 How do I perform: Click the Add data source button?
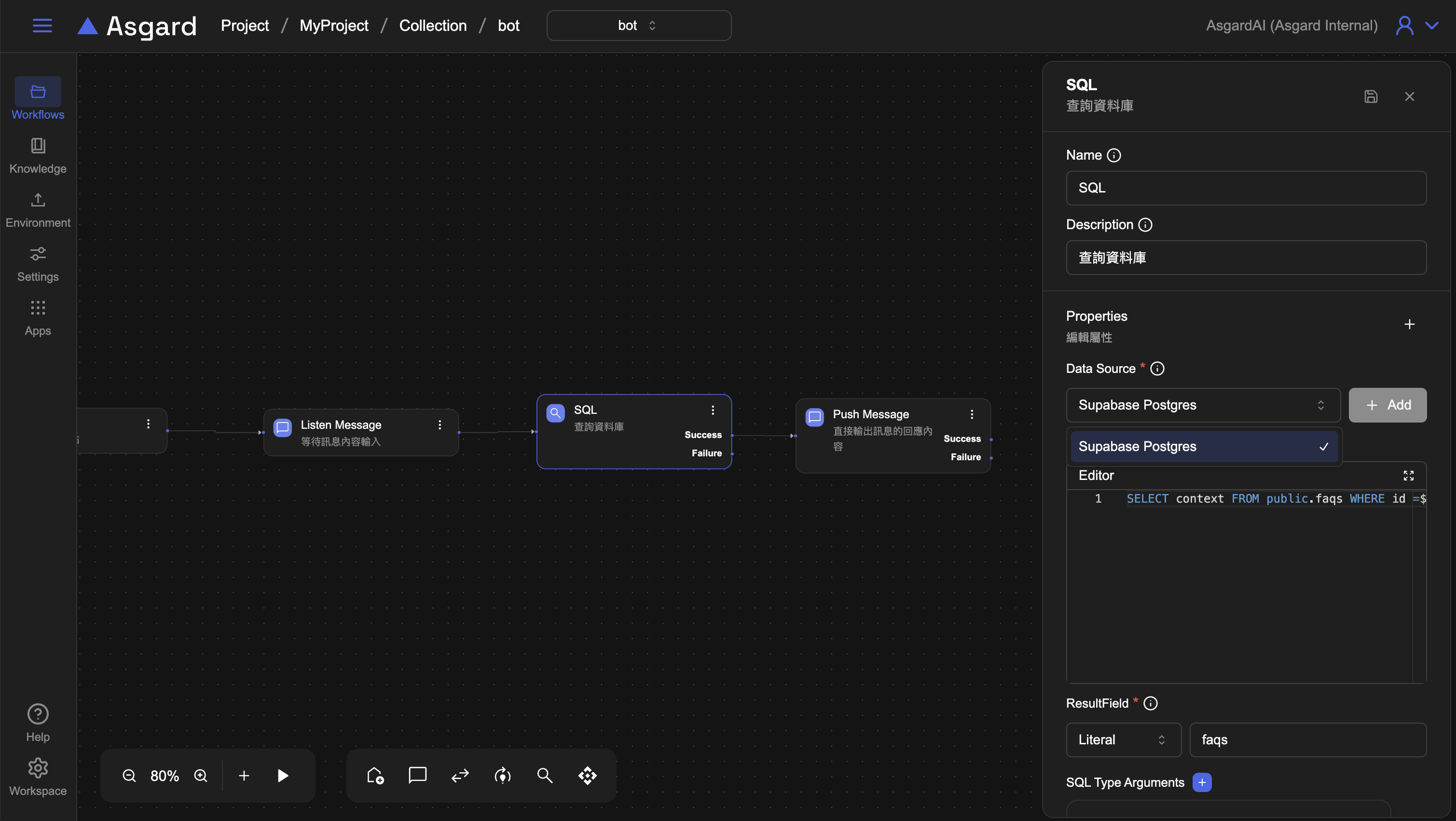[x=1387, y=405]
